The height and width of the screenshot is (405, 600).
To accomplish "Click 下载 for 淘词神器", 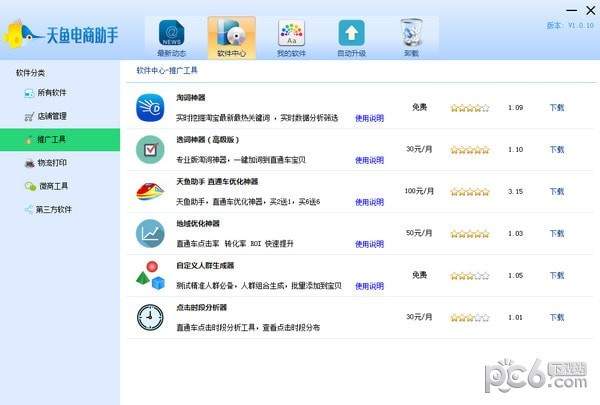I will [556, 107].
